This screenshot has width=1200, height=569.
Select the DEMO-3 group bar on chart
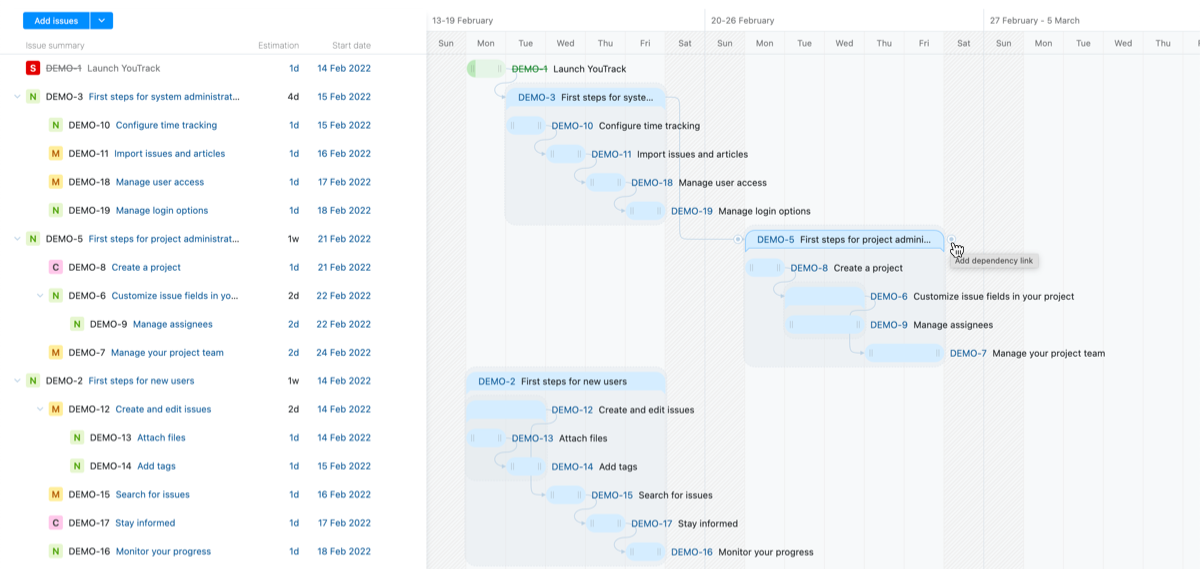(585, 97)
